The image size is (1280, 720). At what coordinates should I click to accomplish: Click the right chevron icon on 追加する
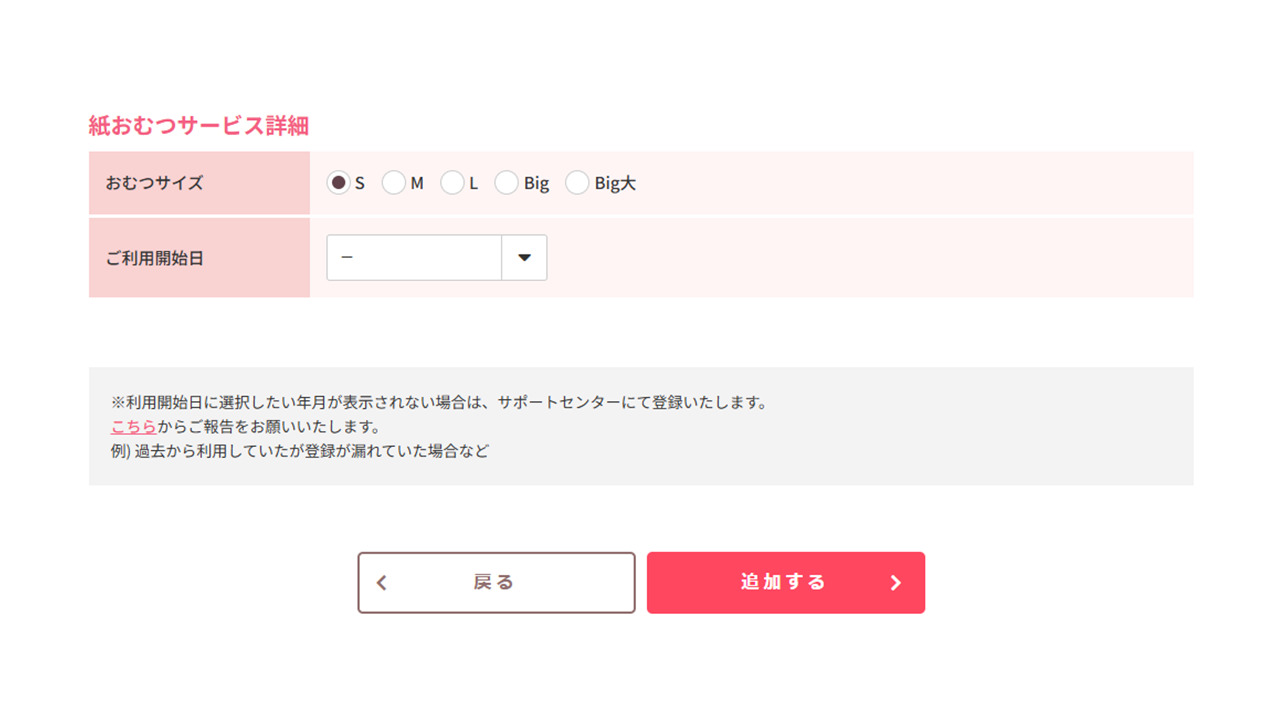coord(896,583)
